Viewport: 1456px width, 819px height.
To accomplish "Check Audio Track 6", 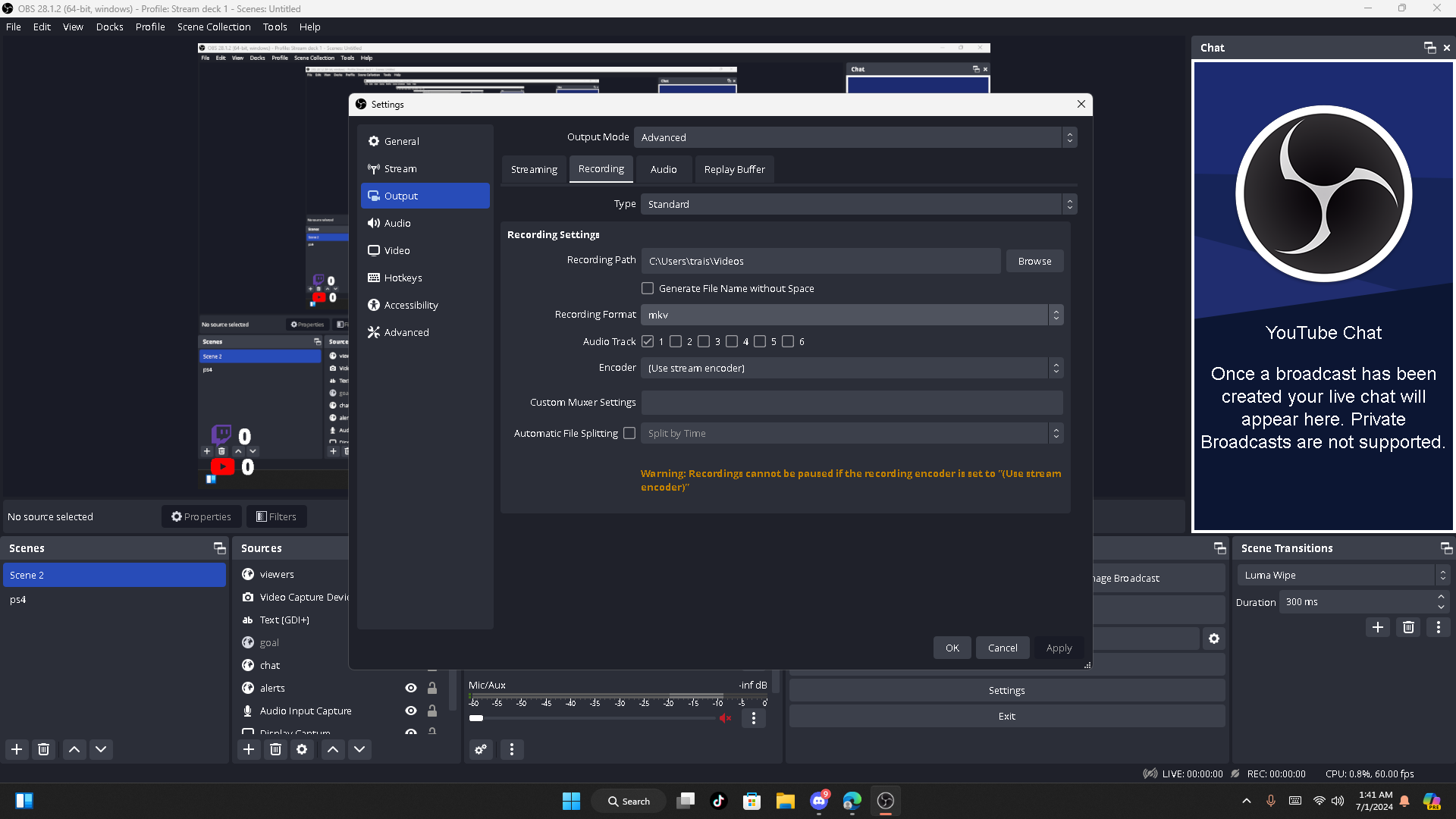I will [x=788, y=341].
